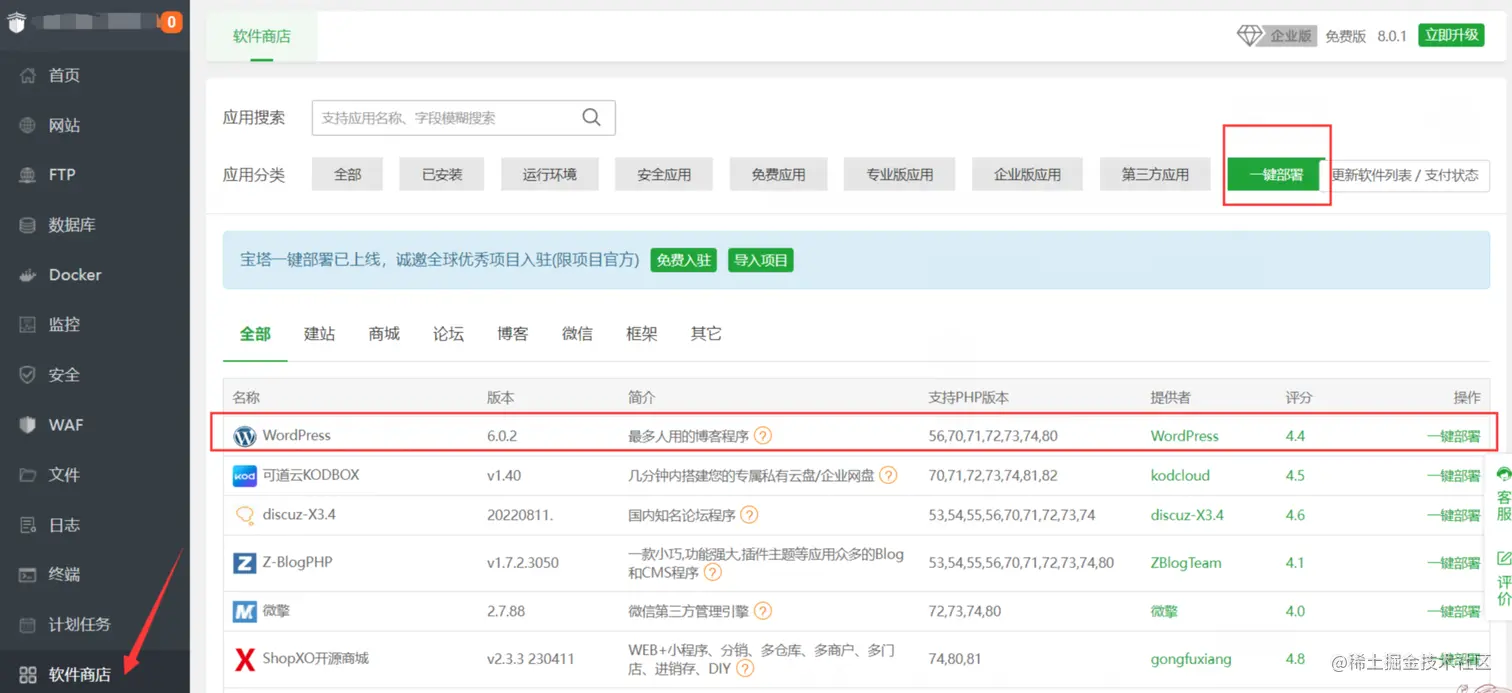Select the green 一键部署 category button
This screenshot has height=693, width=1512.
pyautogui.click(x=1276, y=174)
